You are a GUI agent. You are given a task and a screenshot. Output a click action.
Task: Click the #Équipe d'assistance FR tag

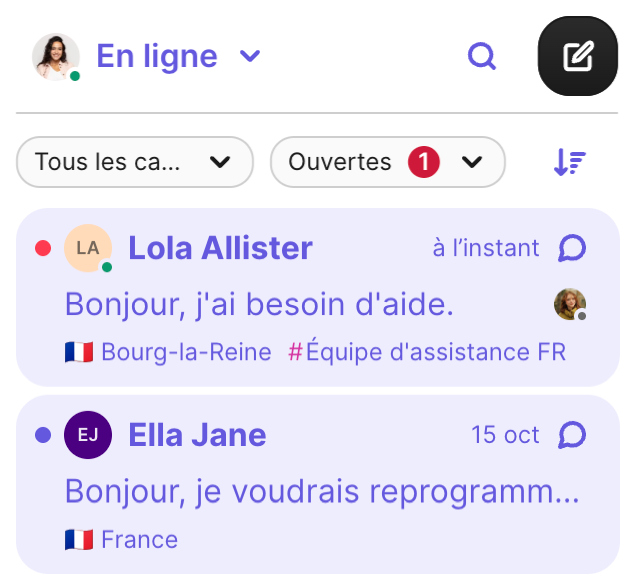coord(427,352)
